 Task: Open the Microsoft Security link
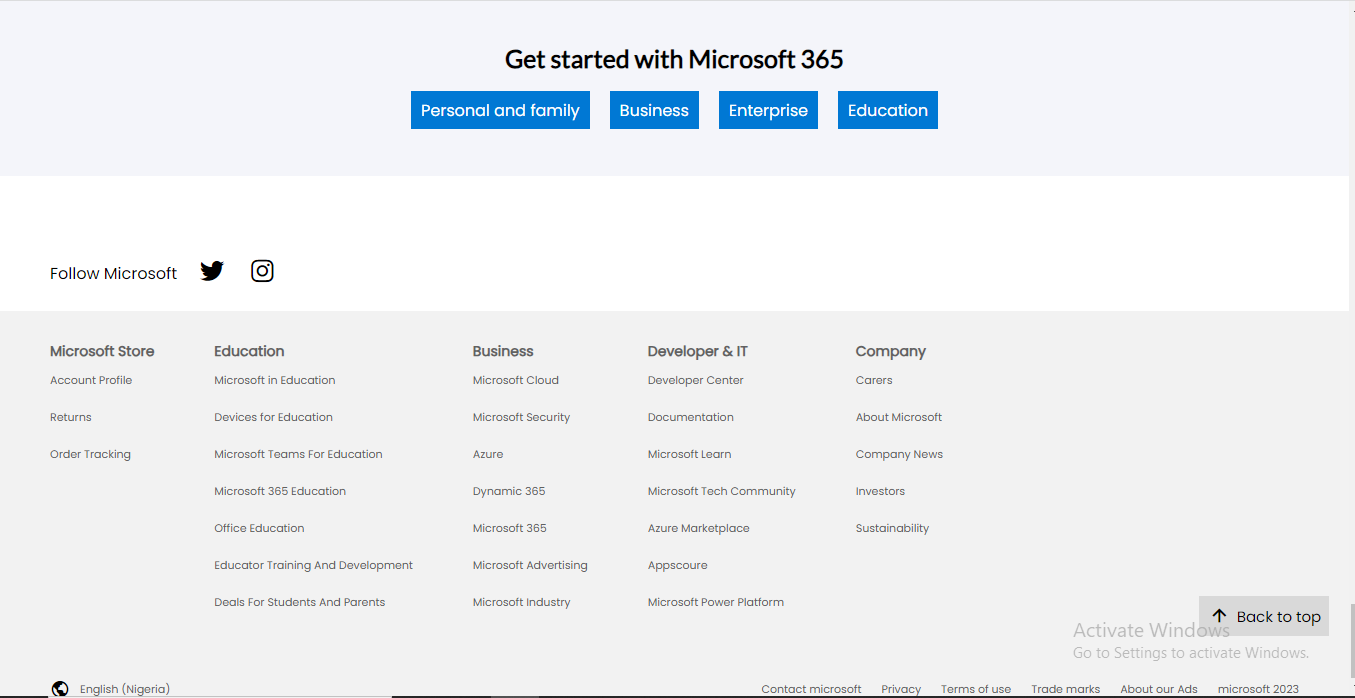coord(521,417)
